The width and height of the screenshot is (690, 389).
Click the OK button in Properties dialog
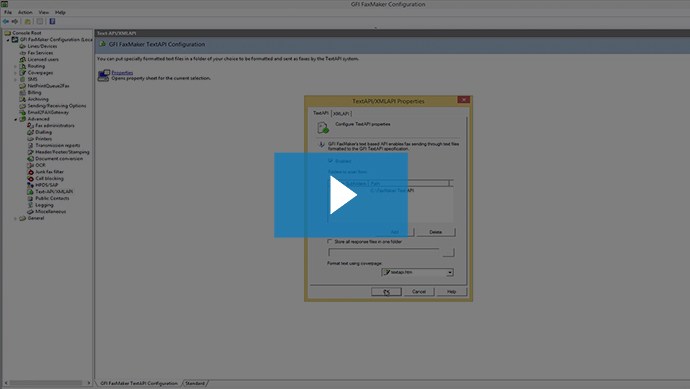click(386, 292)
